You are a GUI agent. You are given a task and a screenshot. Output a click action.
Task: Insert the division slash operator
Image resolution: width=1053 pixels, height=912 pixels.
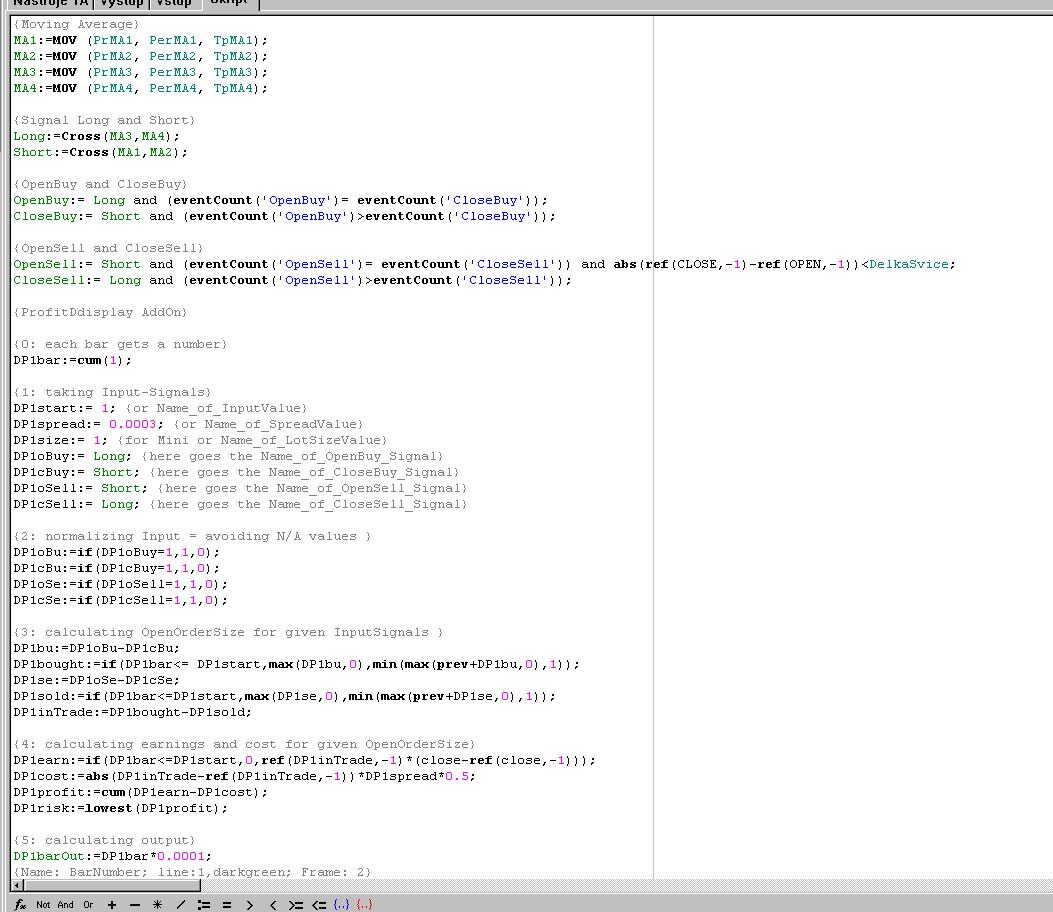click(181, 904)
